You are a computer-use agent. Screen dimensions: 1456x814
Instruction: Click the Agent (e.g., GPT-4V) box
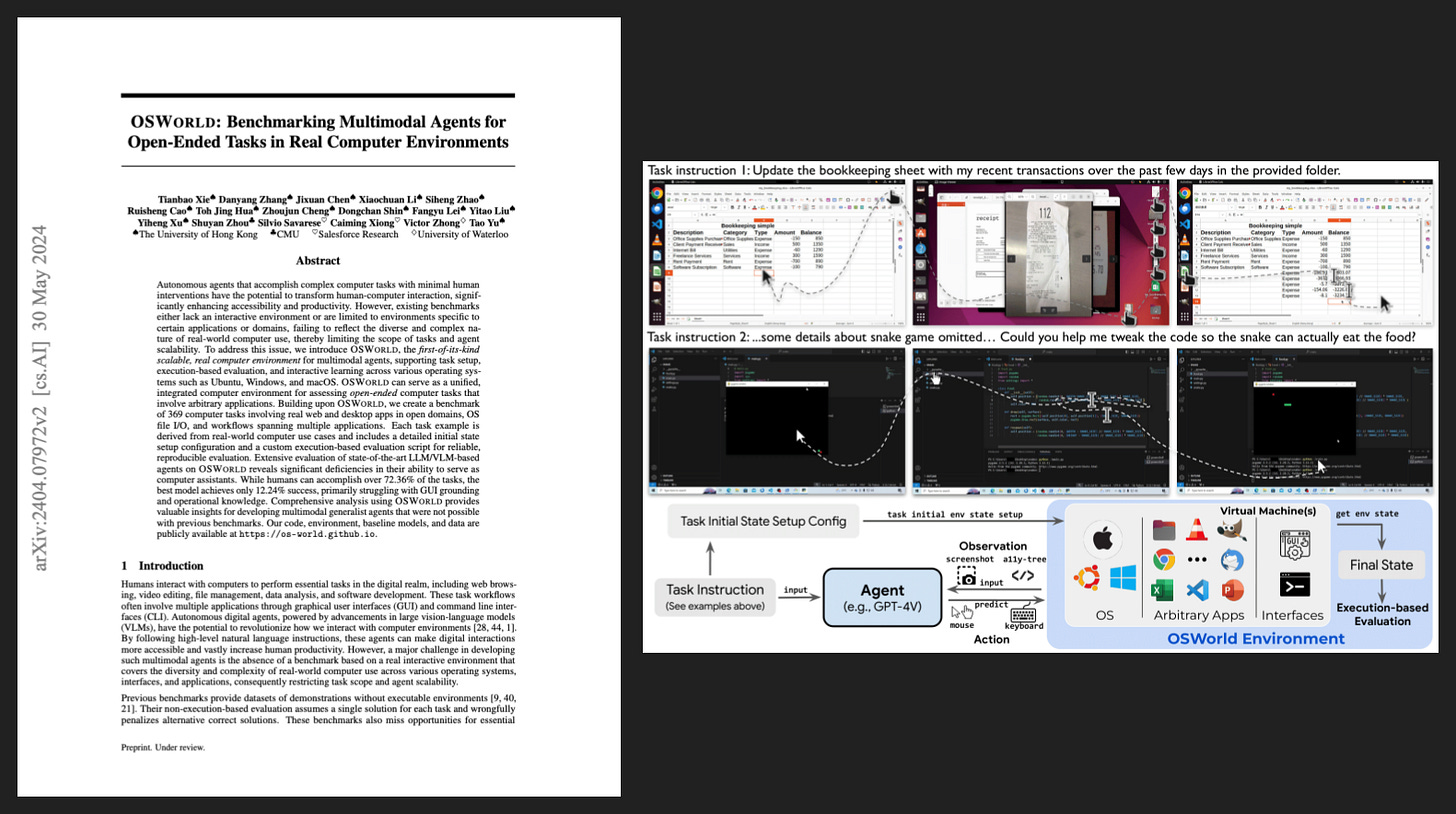coord(882,597)
